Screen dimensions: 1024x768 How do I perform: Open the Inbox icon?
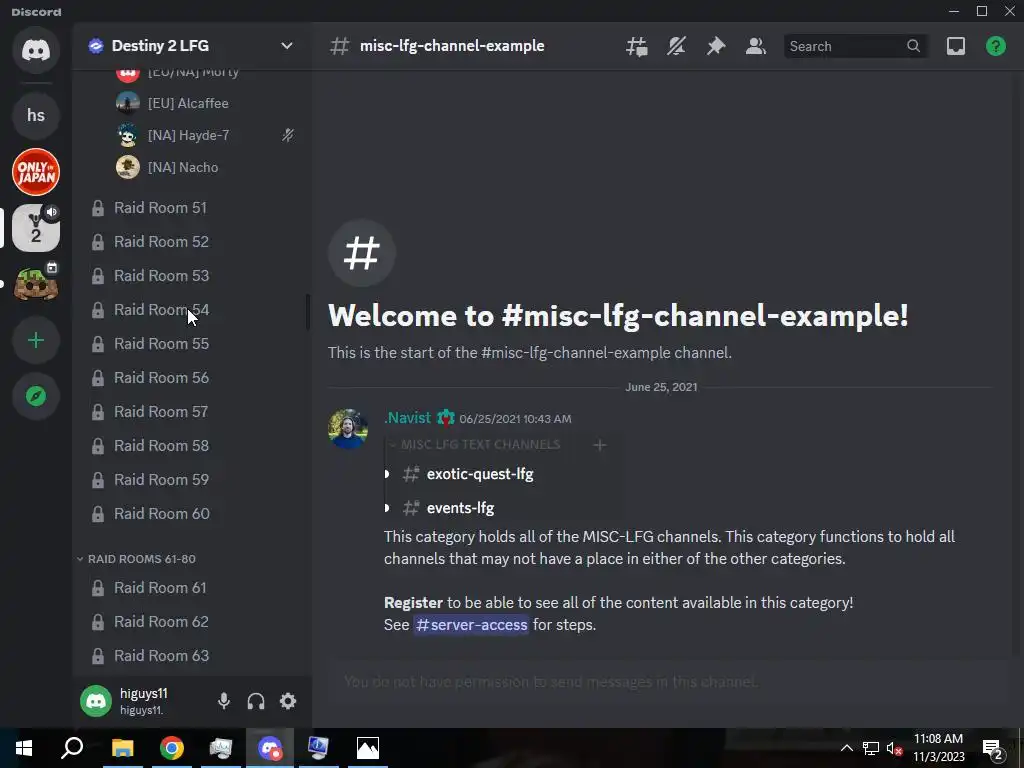click(x=955, y=46)
